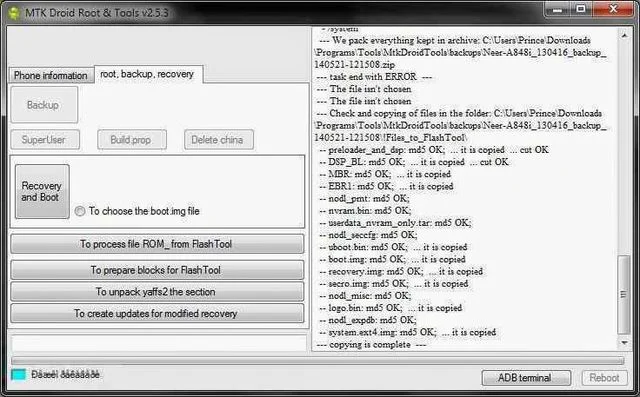Click log line 'EBR1: md5 OK'
The width and height of the screenshot is (640, 397).
[387, 186]
